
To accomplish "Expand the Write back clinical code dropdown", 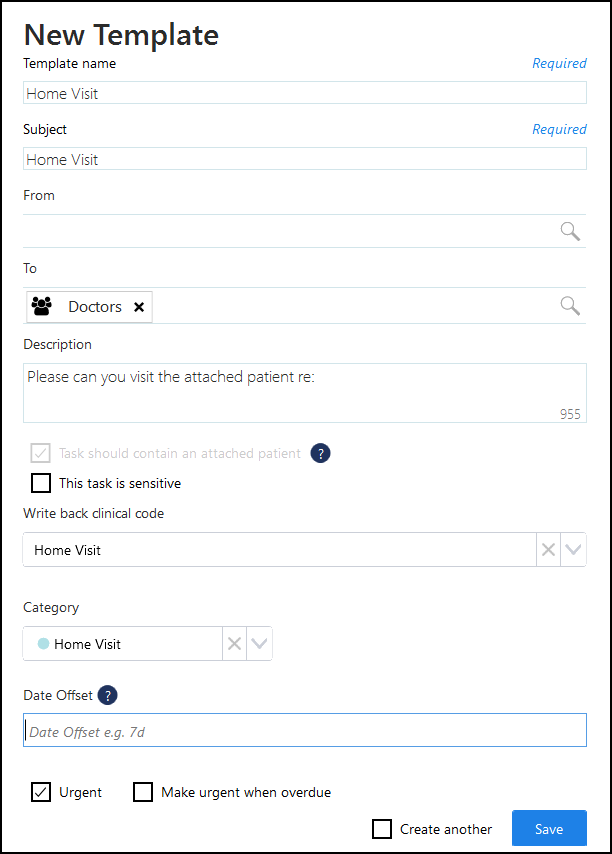I will pyautogui.click(x=573, y=550).
